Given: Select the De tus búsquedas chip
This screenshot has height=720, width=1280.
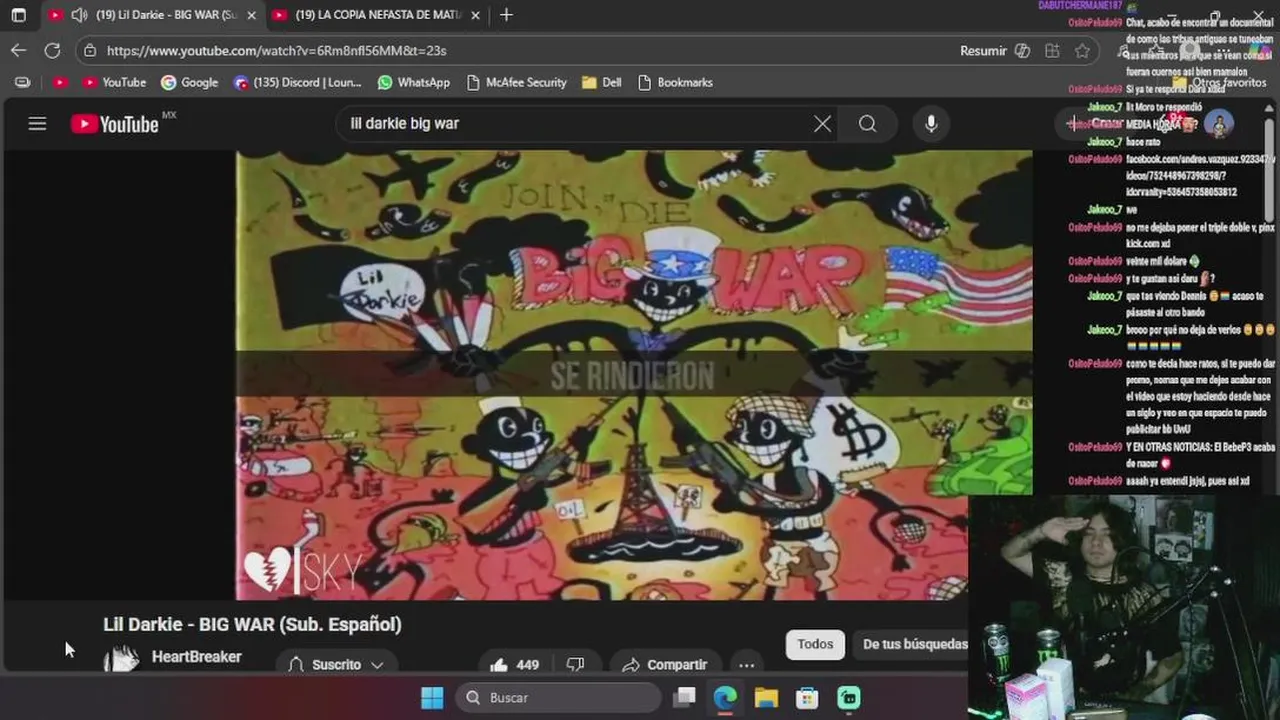Looking at the screenshot, I should click(915, 644).
